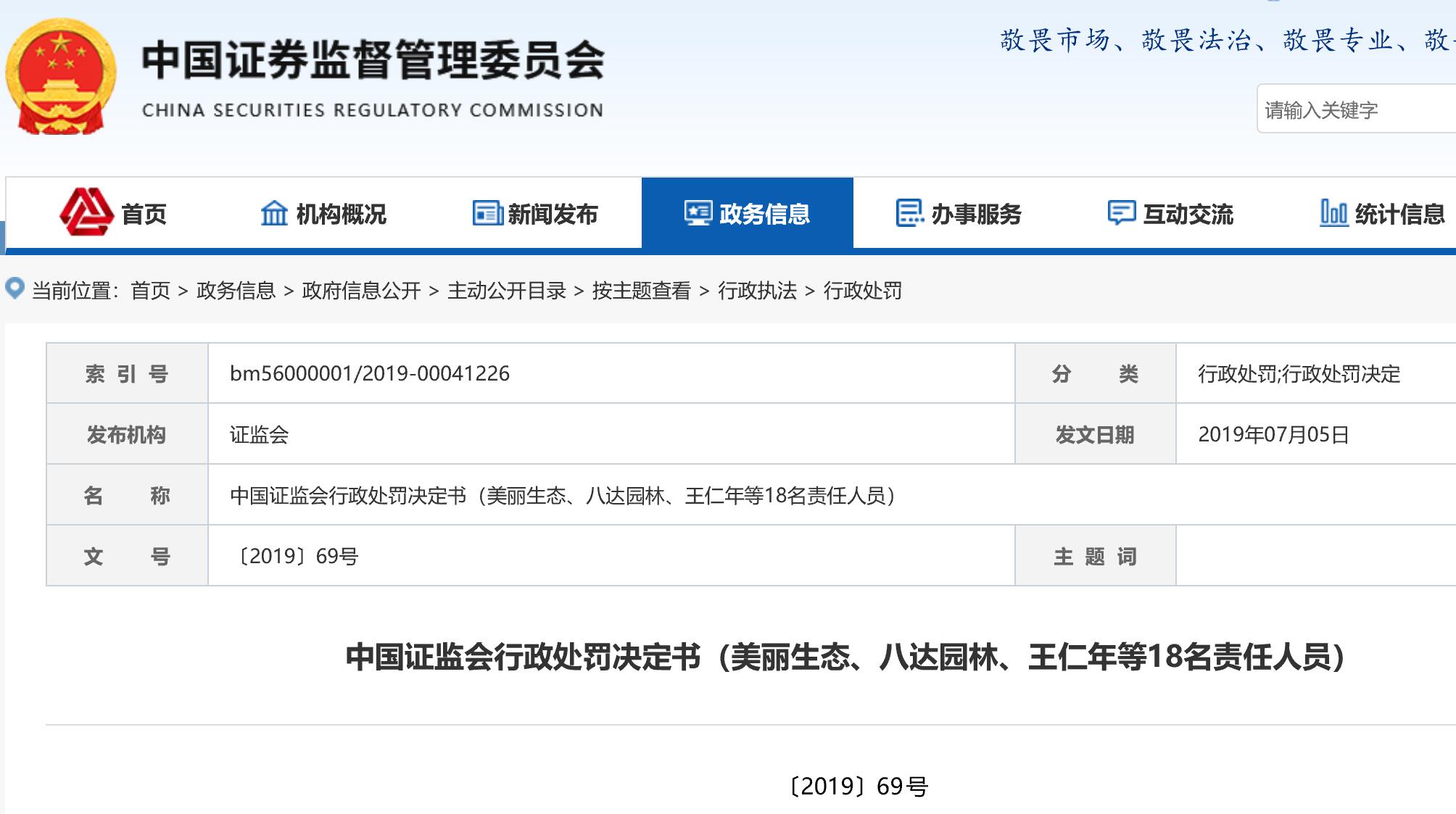Navigate to 行政执法 breadcrumb link
1456x814 pixels.
[x=757, y=291]
